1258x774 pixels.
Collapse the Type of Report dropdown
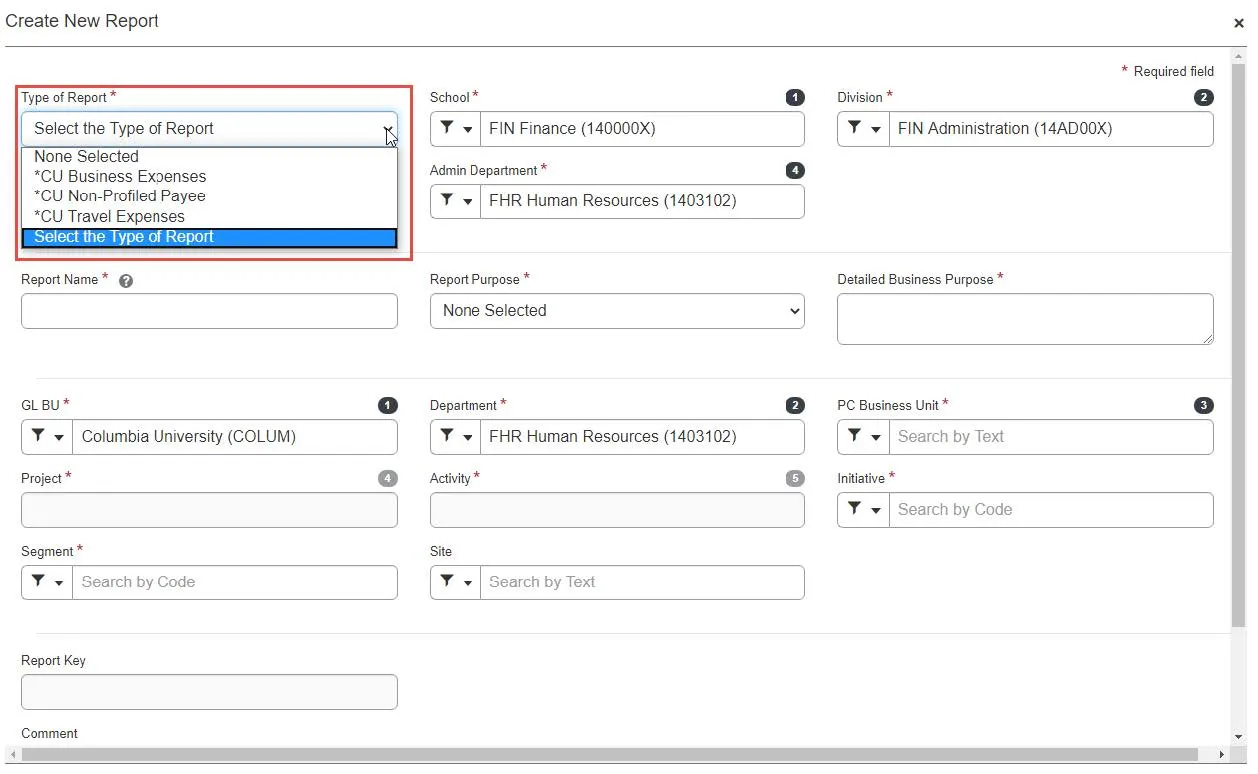[x=209, y=129]
